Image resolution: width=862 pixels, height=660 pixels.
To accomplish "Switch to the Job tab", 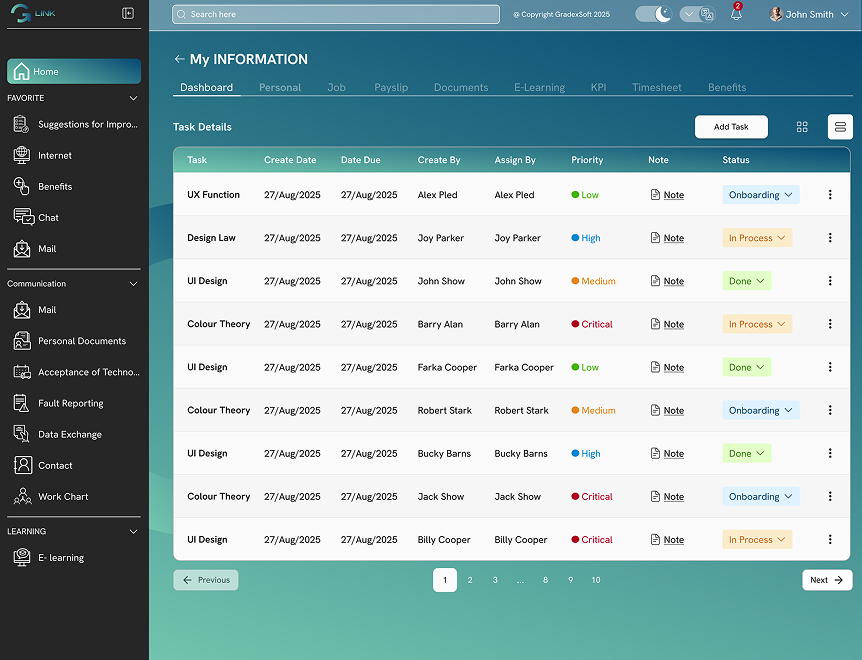I will tap(336, 87).
